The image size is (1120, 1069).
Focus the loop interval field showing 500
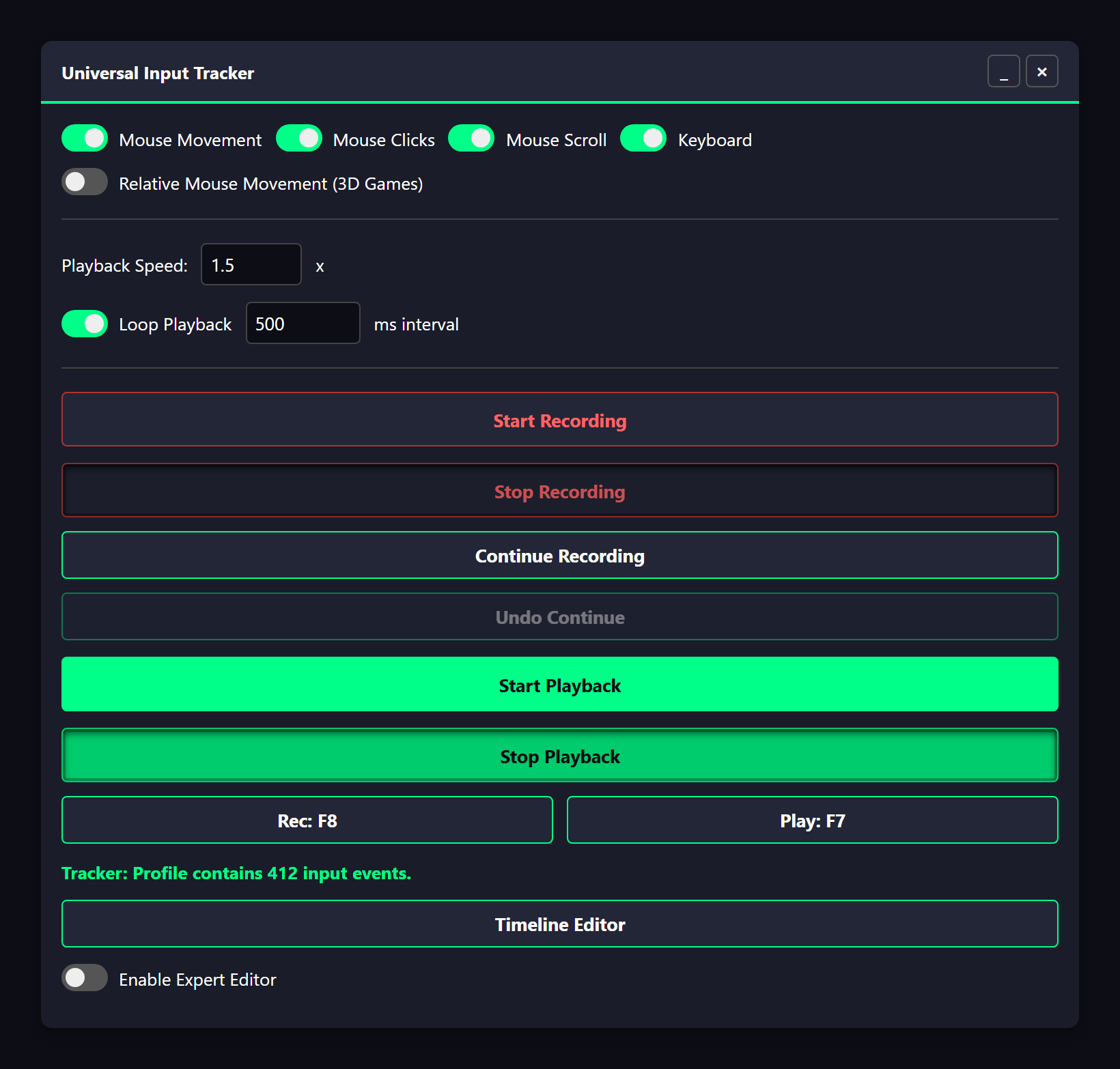(303, 323)
